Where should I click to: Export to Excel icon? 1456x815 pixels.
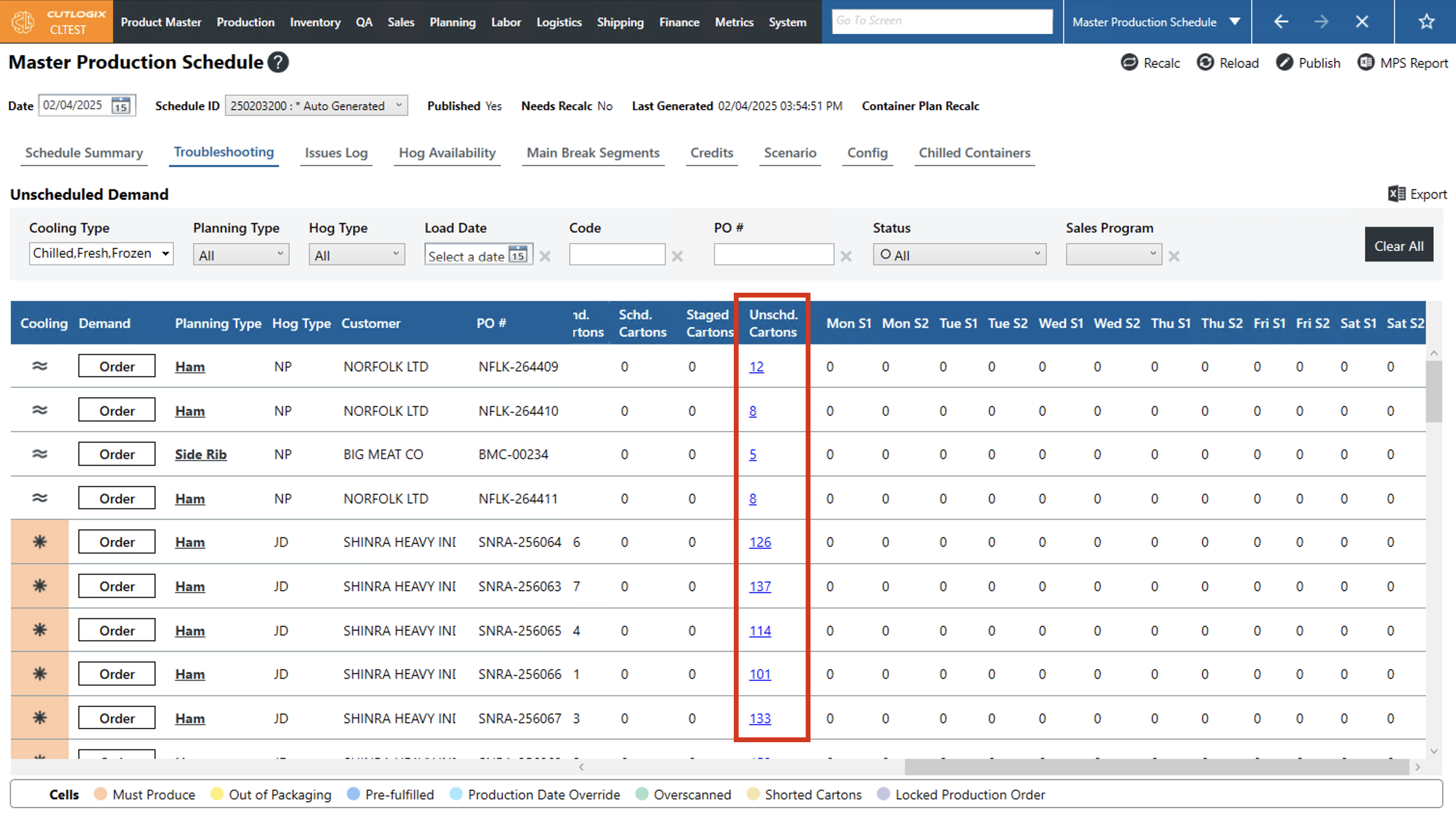click(x=1397, y=194)
